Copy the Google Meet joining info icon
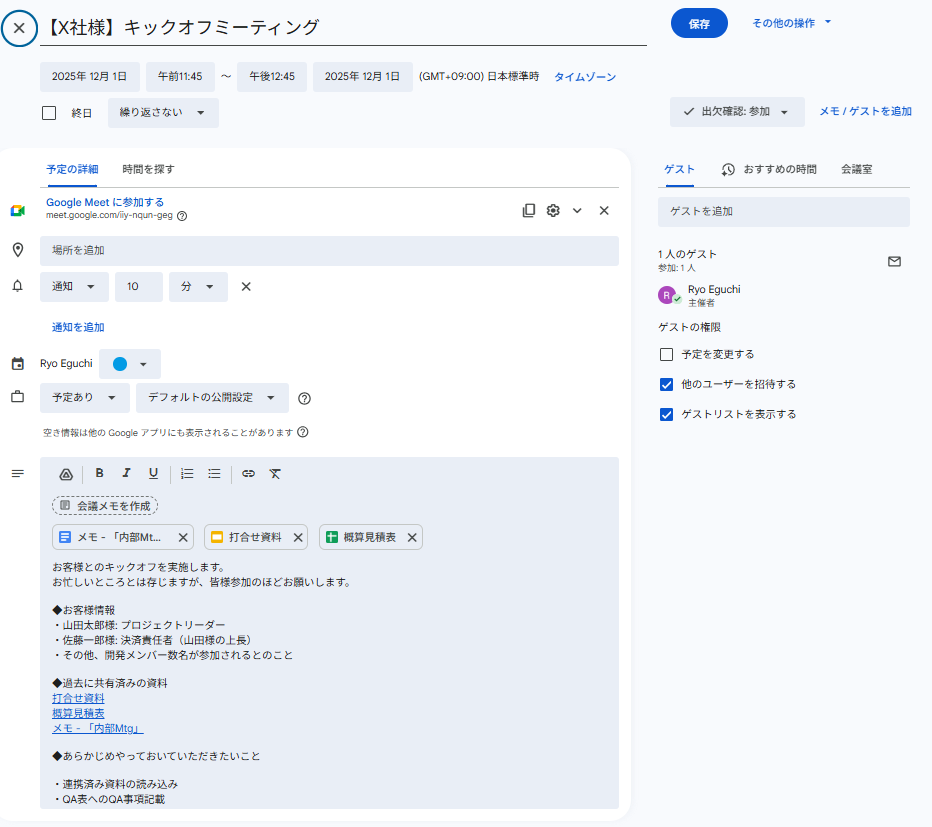Viewport: 932px width, 827px height. pyautogui.click(x=529, y=211)
